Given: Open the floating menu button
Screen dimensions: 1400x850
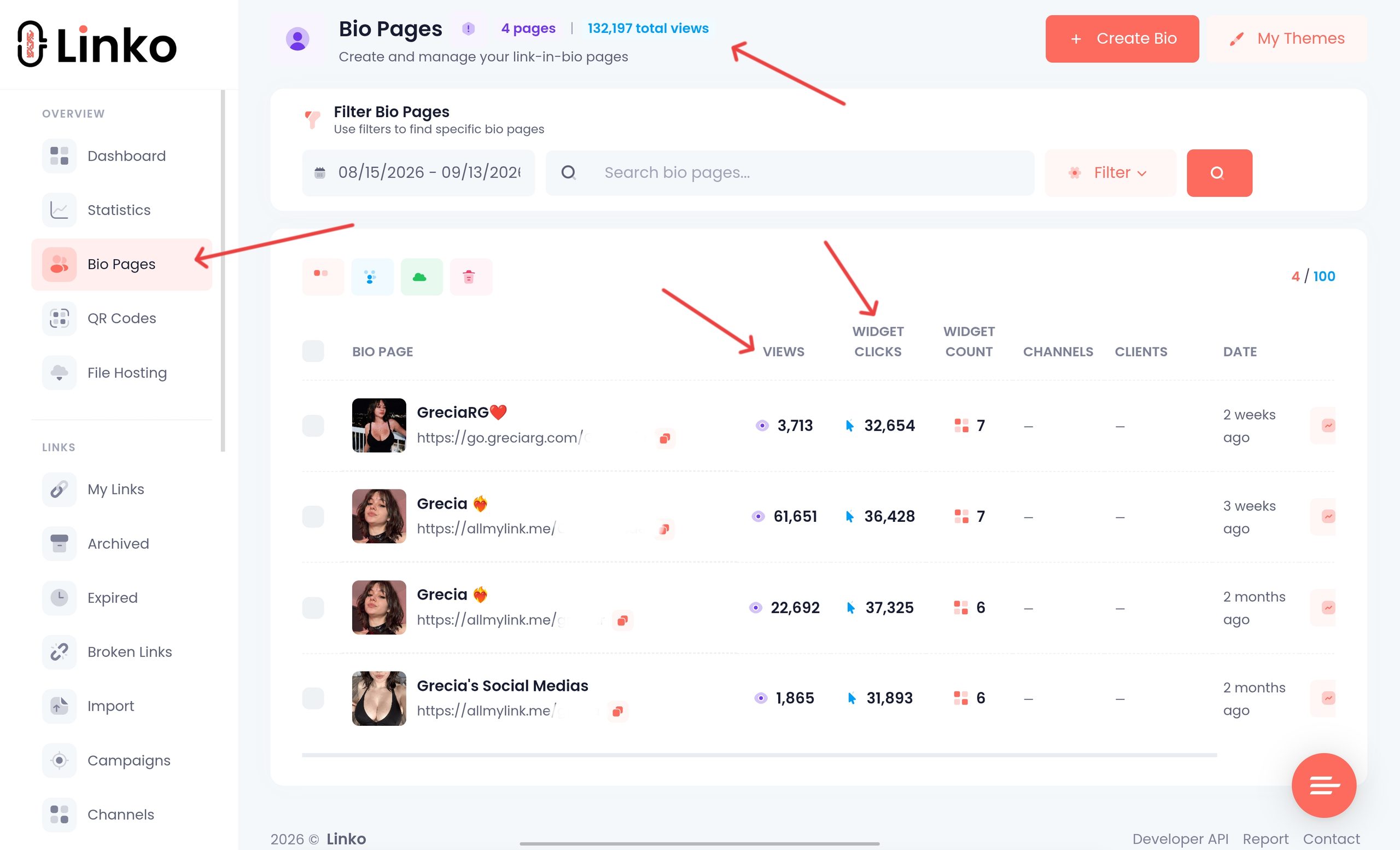Looking at the screenshot, I should [1324, 785].
